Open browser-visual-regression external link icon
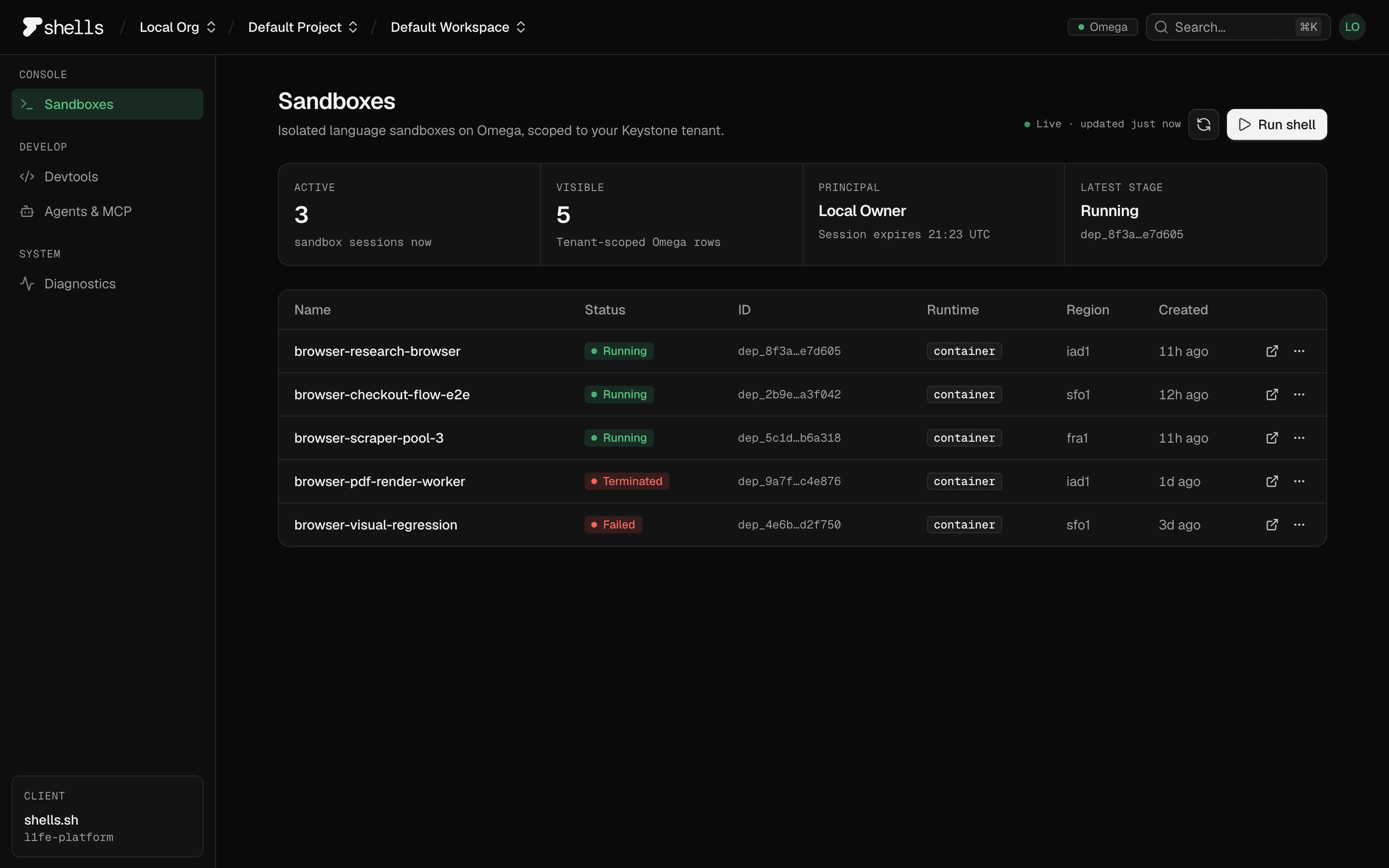 1272,525
